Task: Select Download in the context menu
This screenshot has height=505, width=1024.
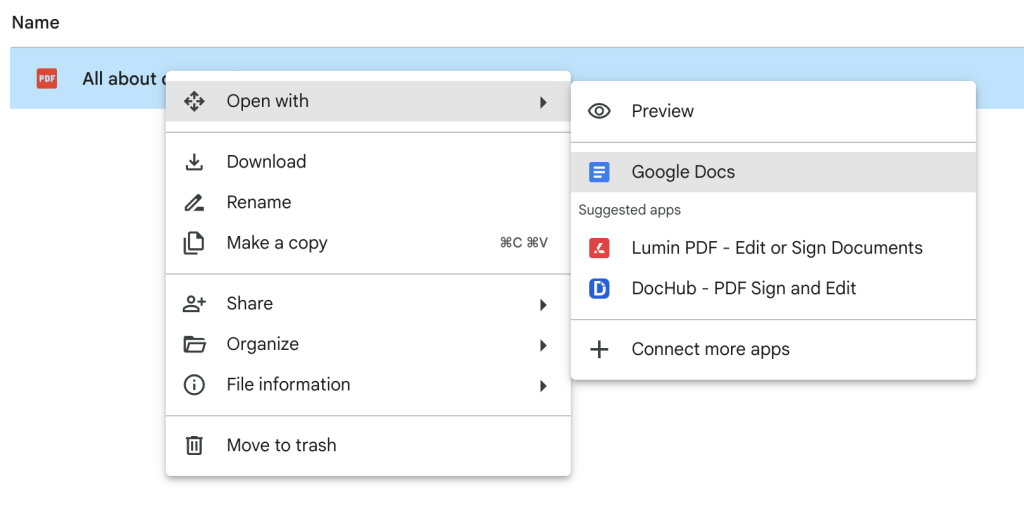Action: 368,162
